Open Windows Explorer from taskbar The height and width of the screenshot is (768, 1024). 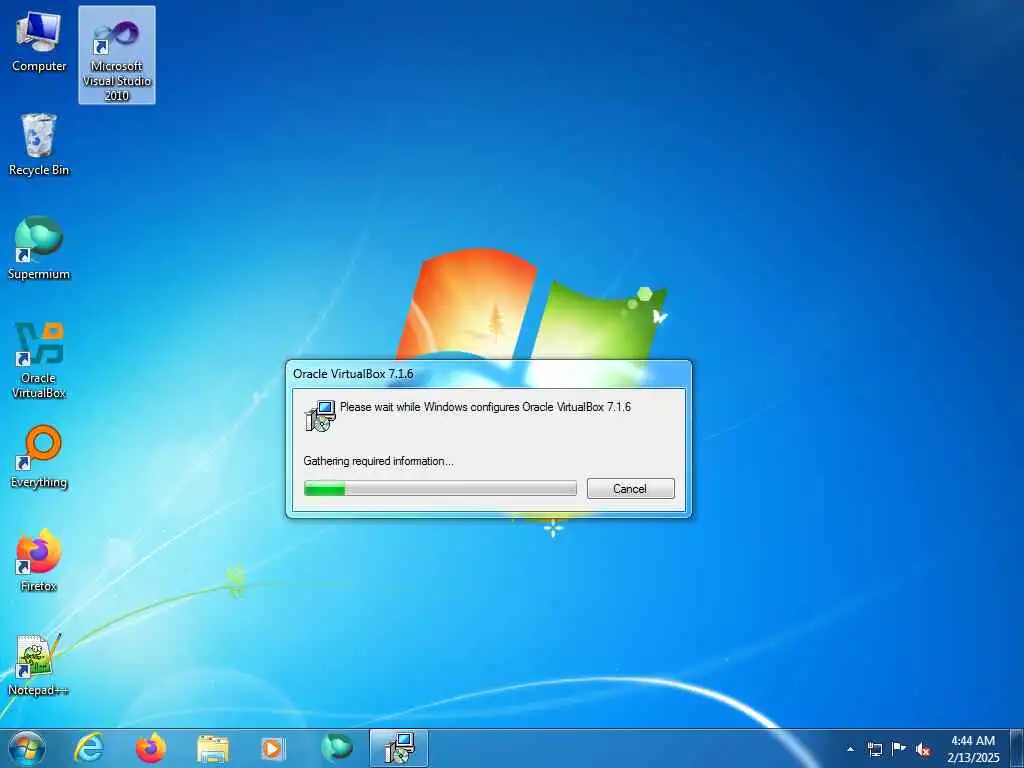(x=213, y=749)
